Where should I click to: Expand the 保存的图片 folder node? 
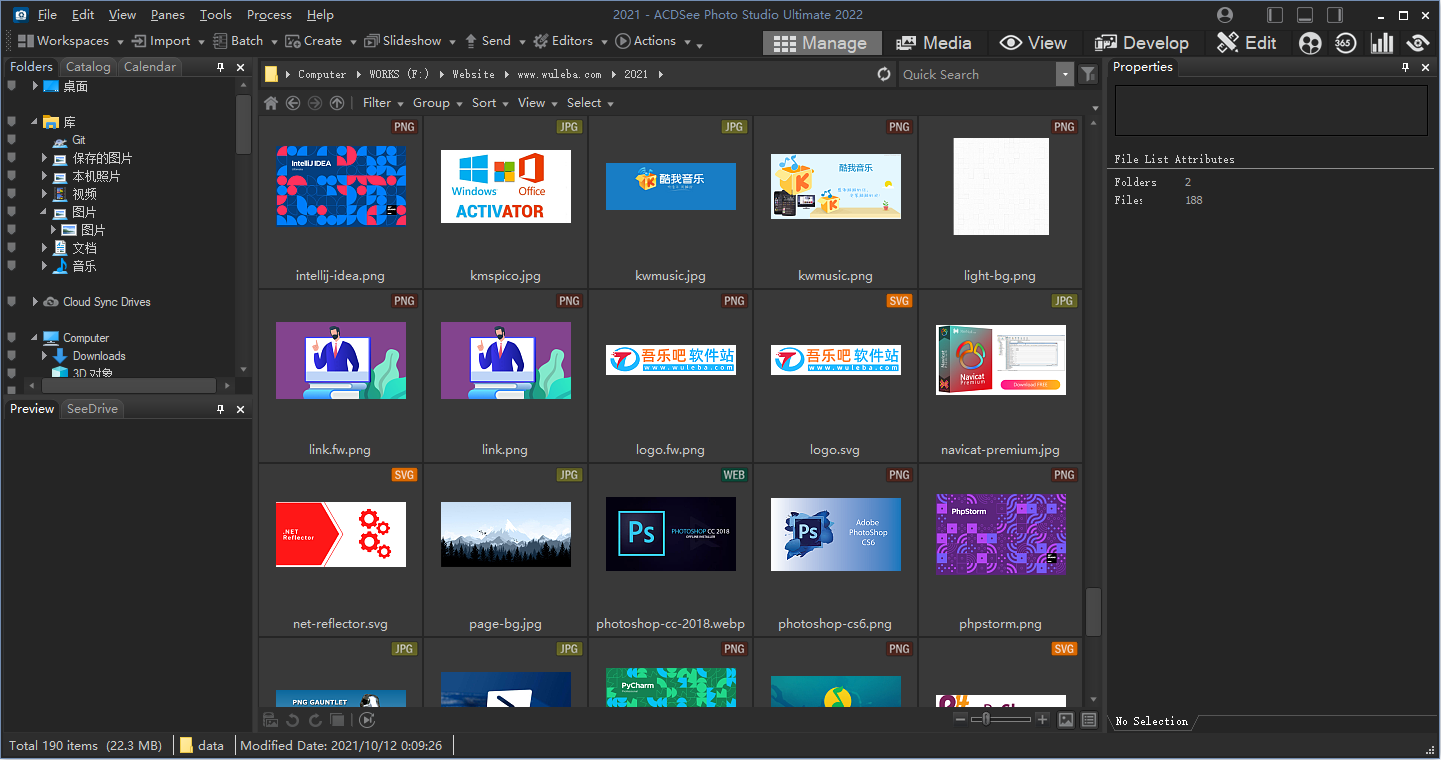[x=45, y=158]
